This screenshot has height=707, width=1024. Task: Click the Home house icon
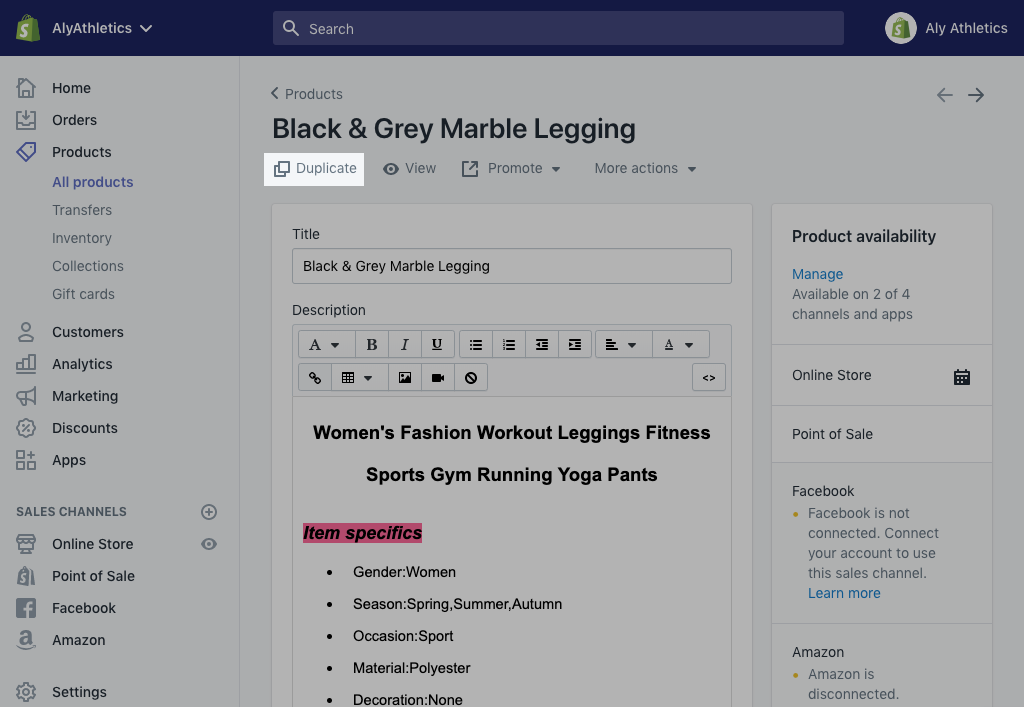tap(26, 88)
